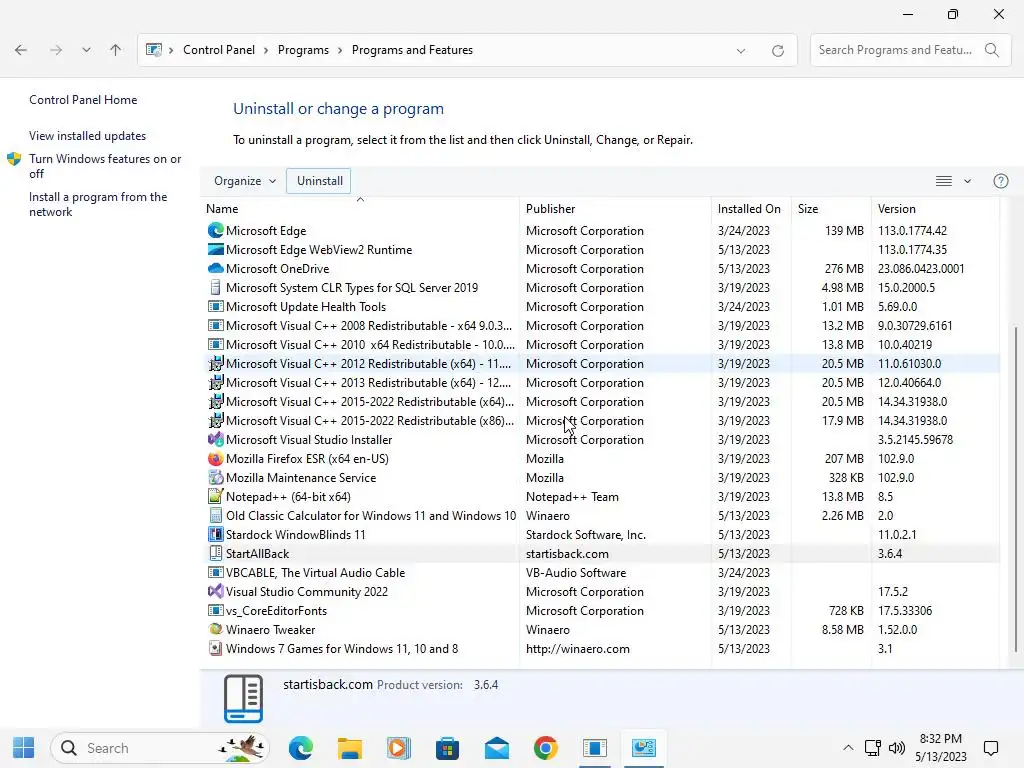Open Windows Start button on taskbar
1024x768 pixels.
pyautogui.click(x=24, y=748)
